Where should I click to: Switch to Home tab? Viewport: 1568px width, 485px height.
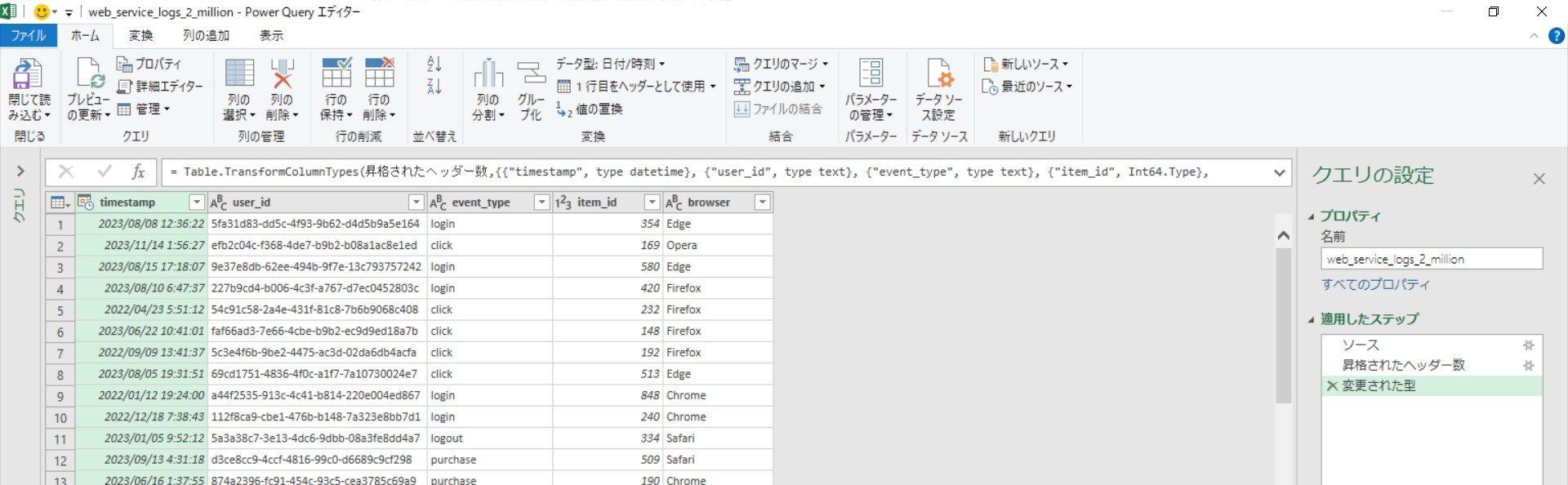(x=85, y=35)
